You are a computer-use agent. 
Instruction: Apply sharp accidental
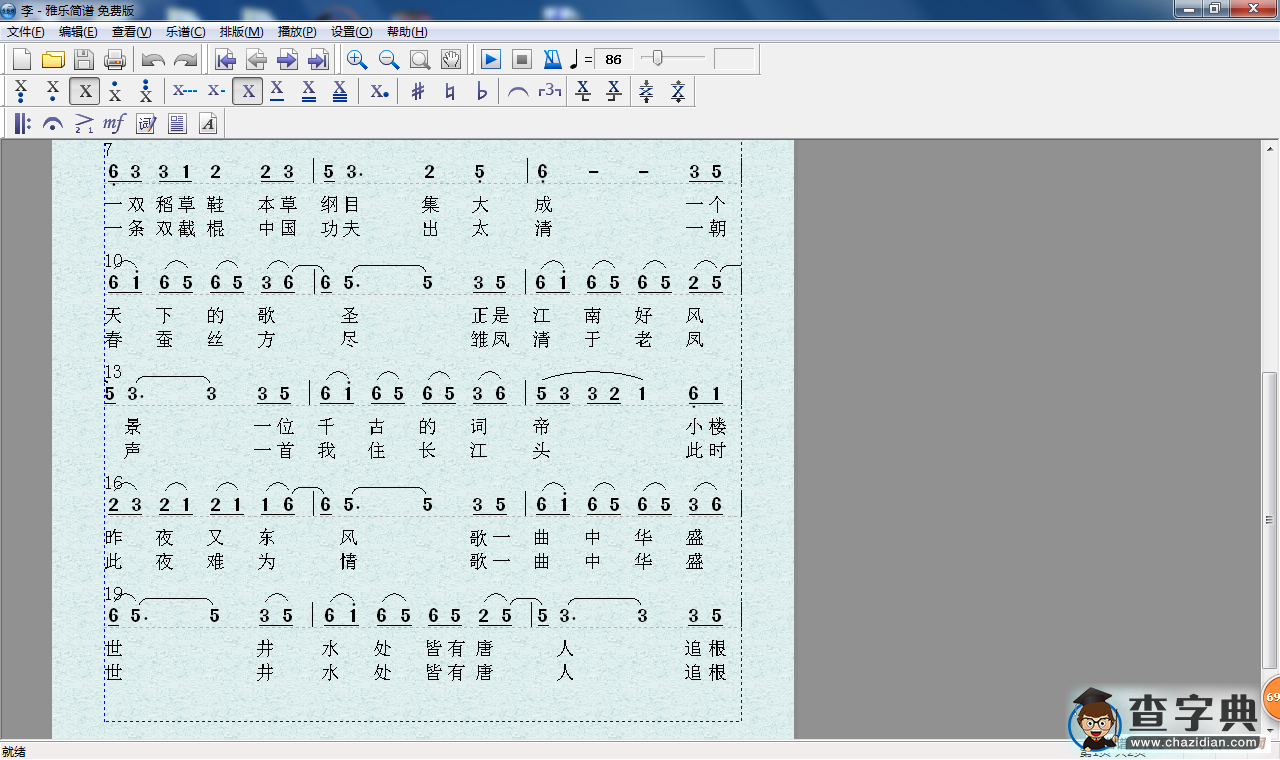pos(418,92)
